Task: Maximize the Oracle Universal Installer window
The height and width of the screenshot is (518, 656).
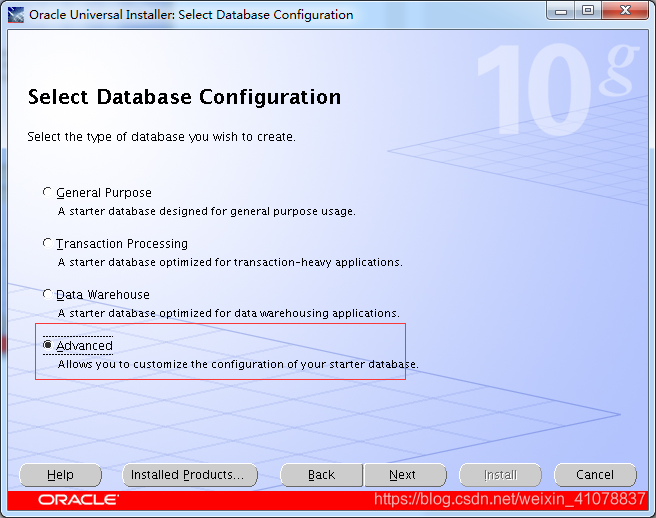Action: coord(588,11)
